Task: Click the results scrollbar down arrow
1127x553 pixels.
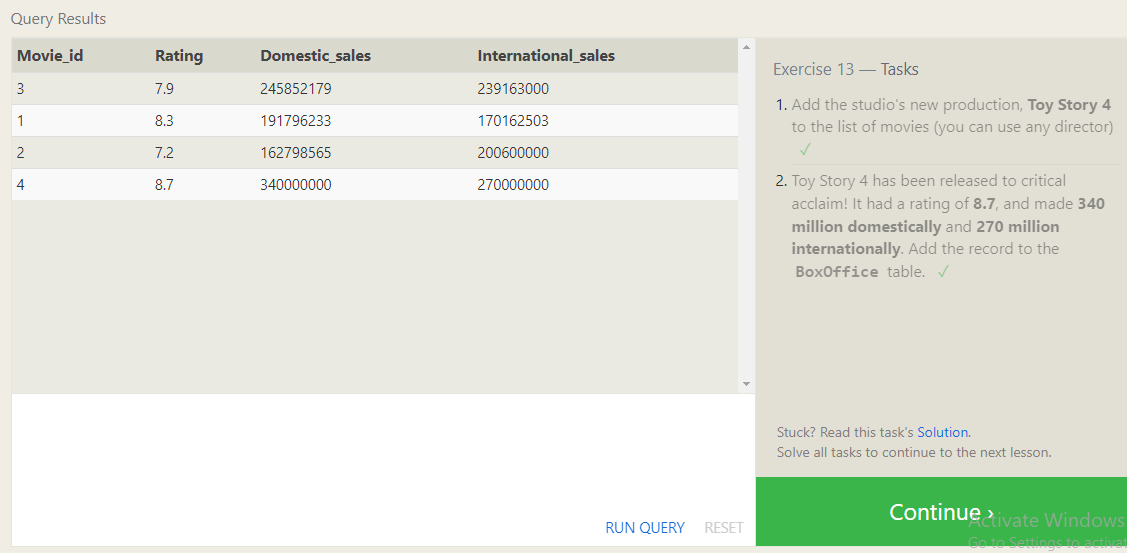Action: point(746,384)
